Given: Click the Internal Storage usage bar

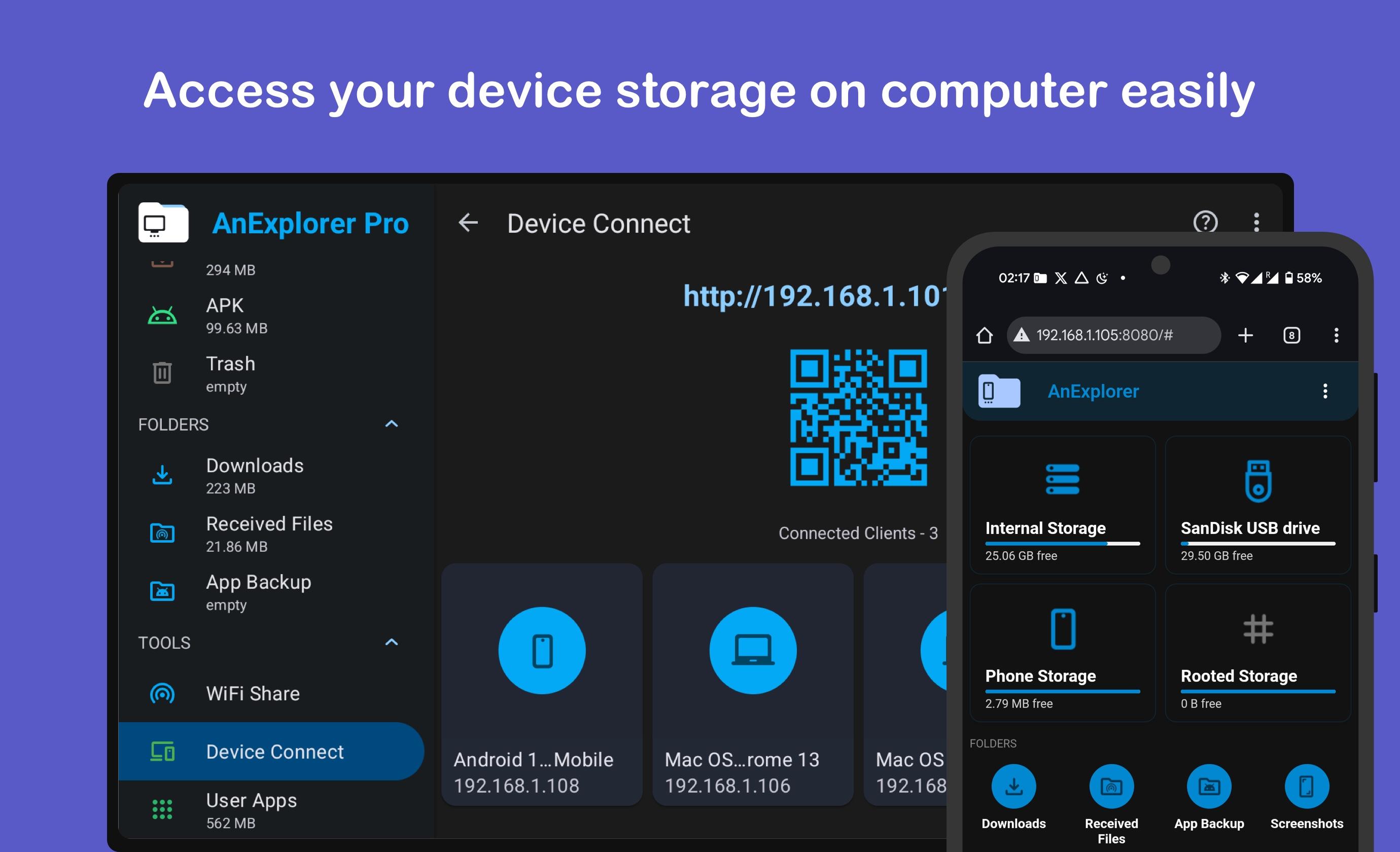Looking at the screenshot, I should [x=1062, y=544].
